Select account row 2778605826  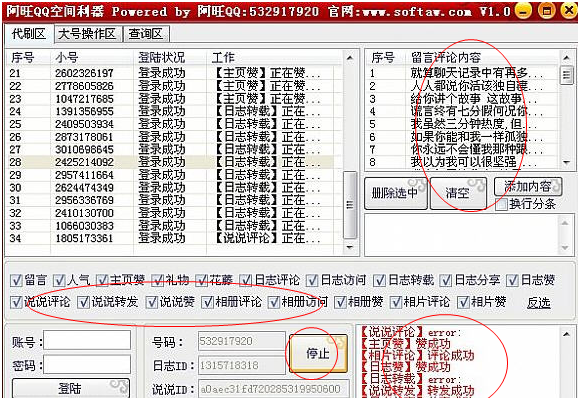[x=170, y=86]
